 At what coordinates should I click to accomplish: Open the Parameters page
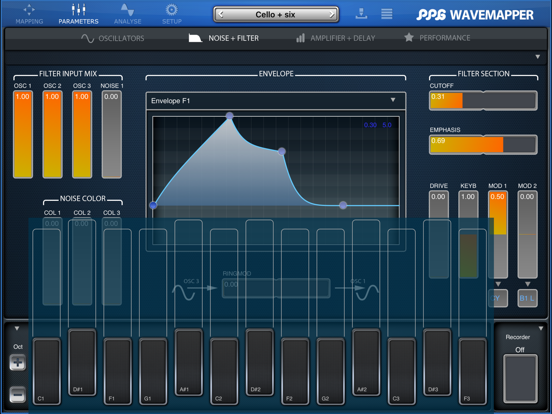(x=79, y=14)
